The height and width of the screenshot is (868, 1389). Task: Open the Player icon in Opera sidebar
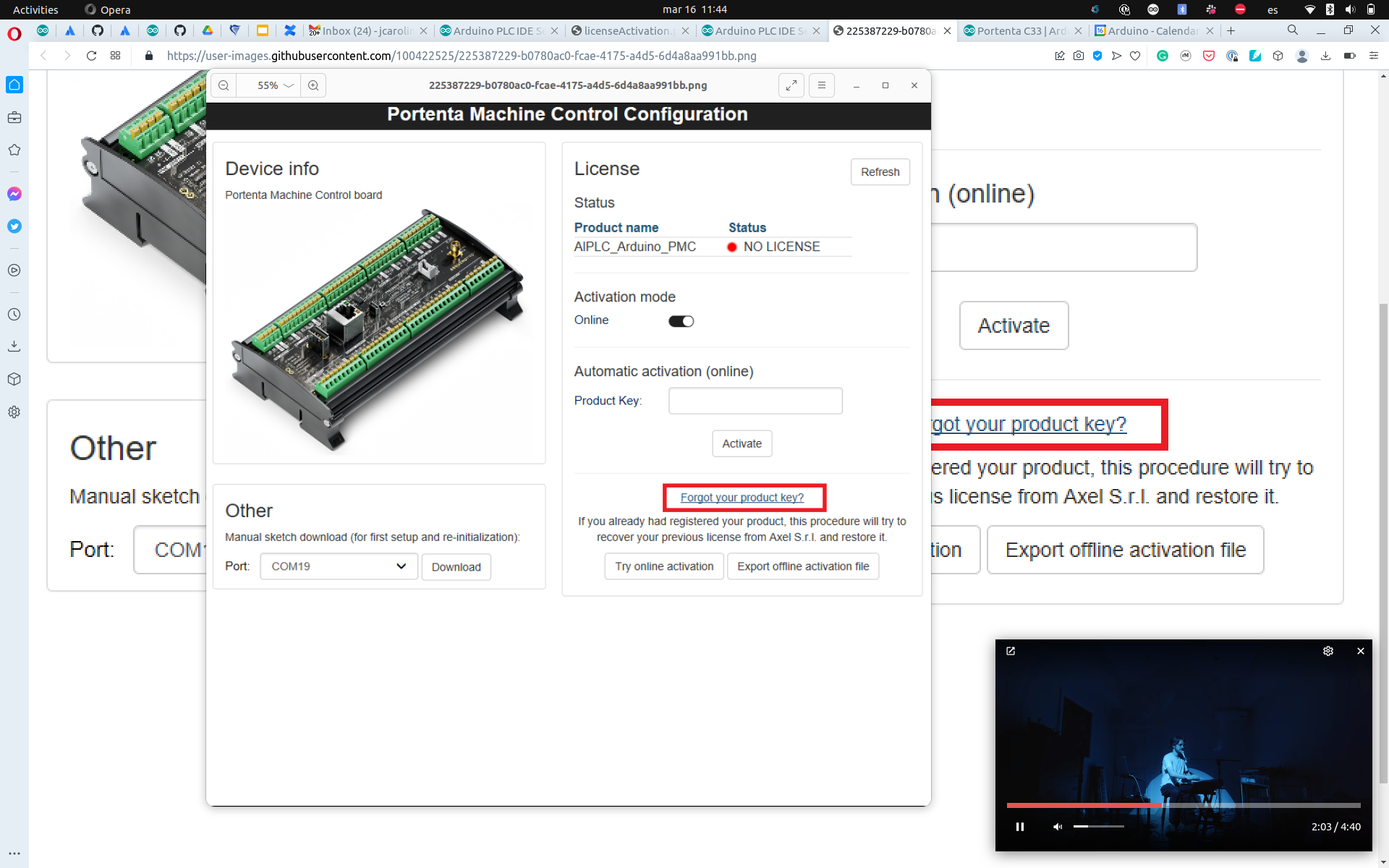coord(14,271)
